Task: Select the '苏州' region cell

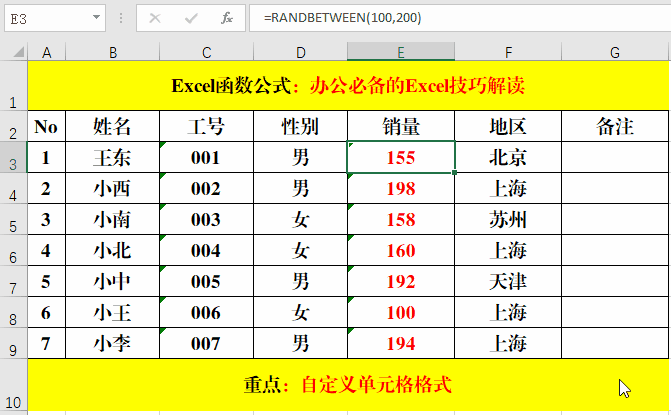Action: point(508,219)
